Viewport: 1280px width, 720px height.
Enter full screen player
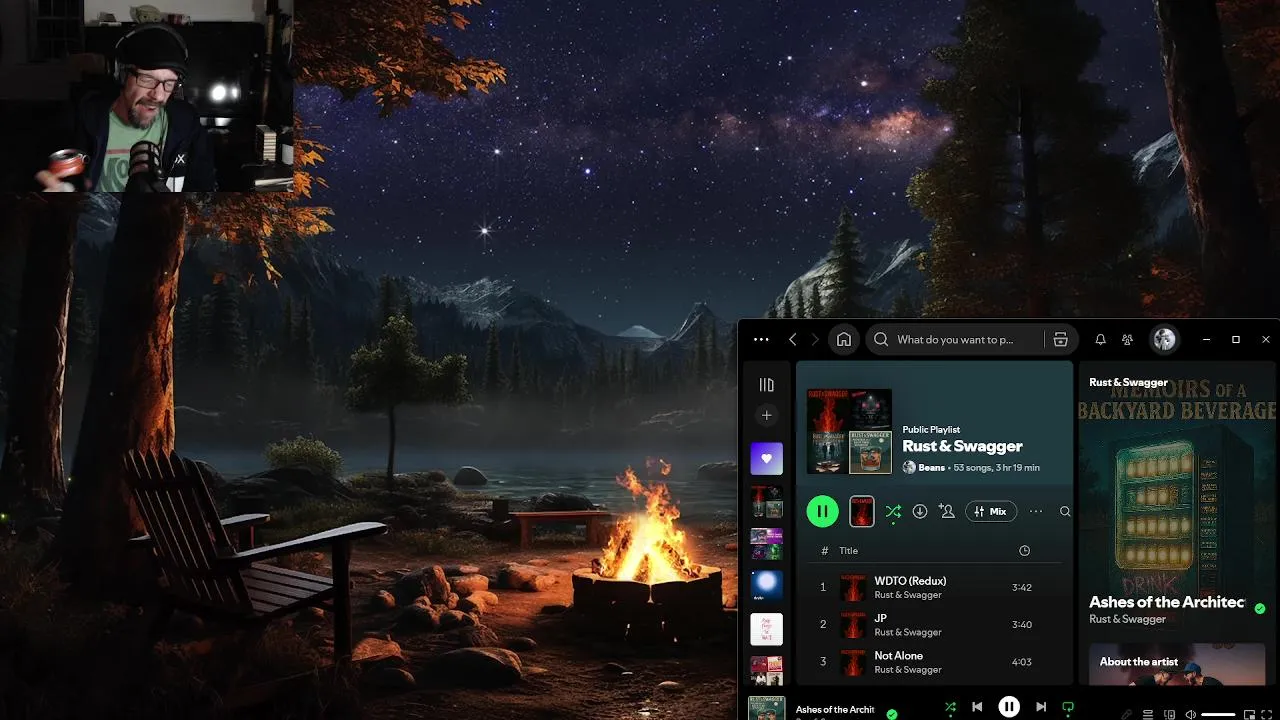[1268, 715]
